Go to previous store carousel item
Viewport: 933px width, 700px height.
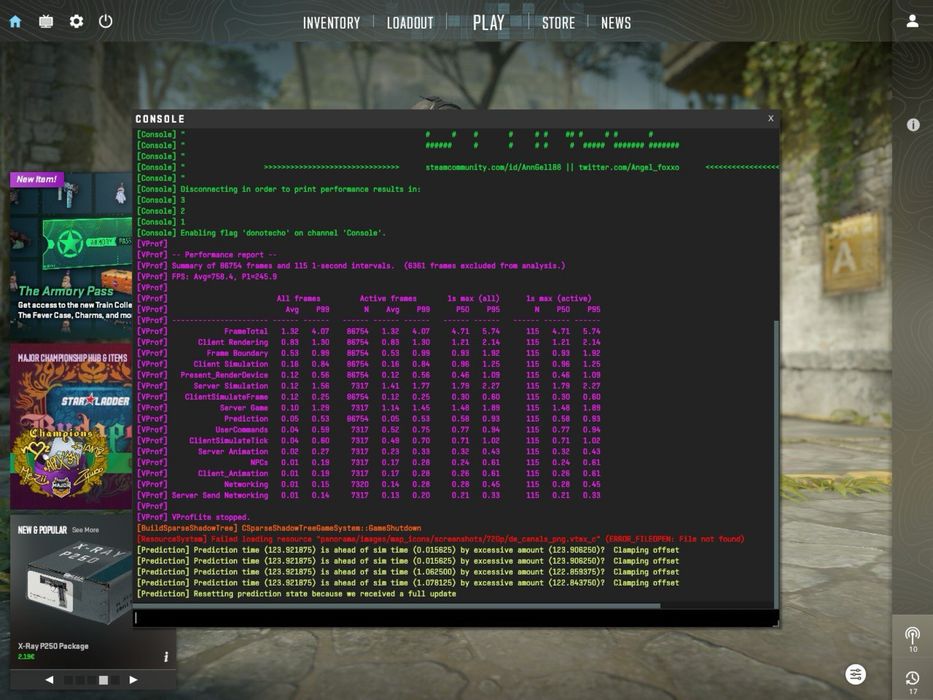click(49, 679)
